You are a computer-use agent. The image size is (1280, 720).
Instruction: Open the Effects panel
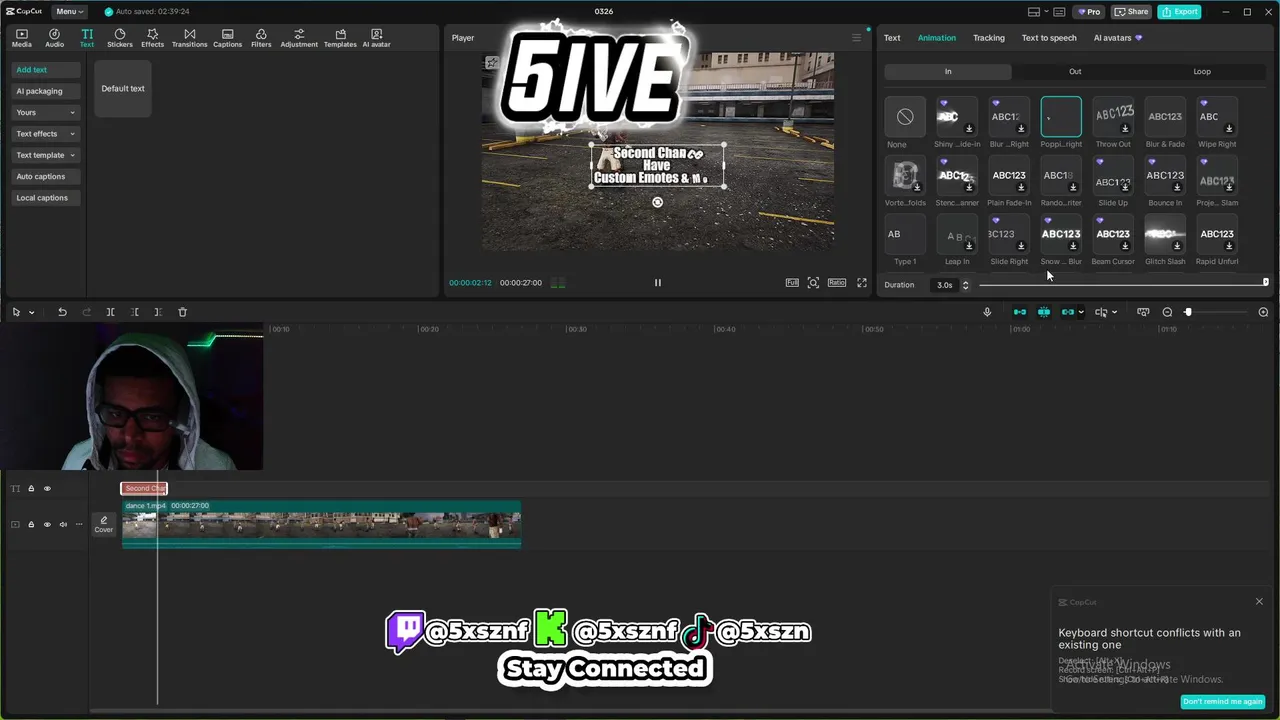coord(152,38)
